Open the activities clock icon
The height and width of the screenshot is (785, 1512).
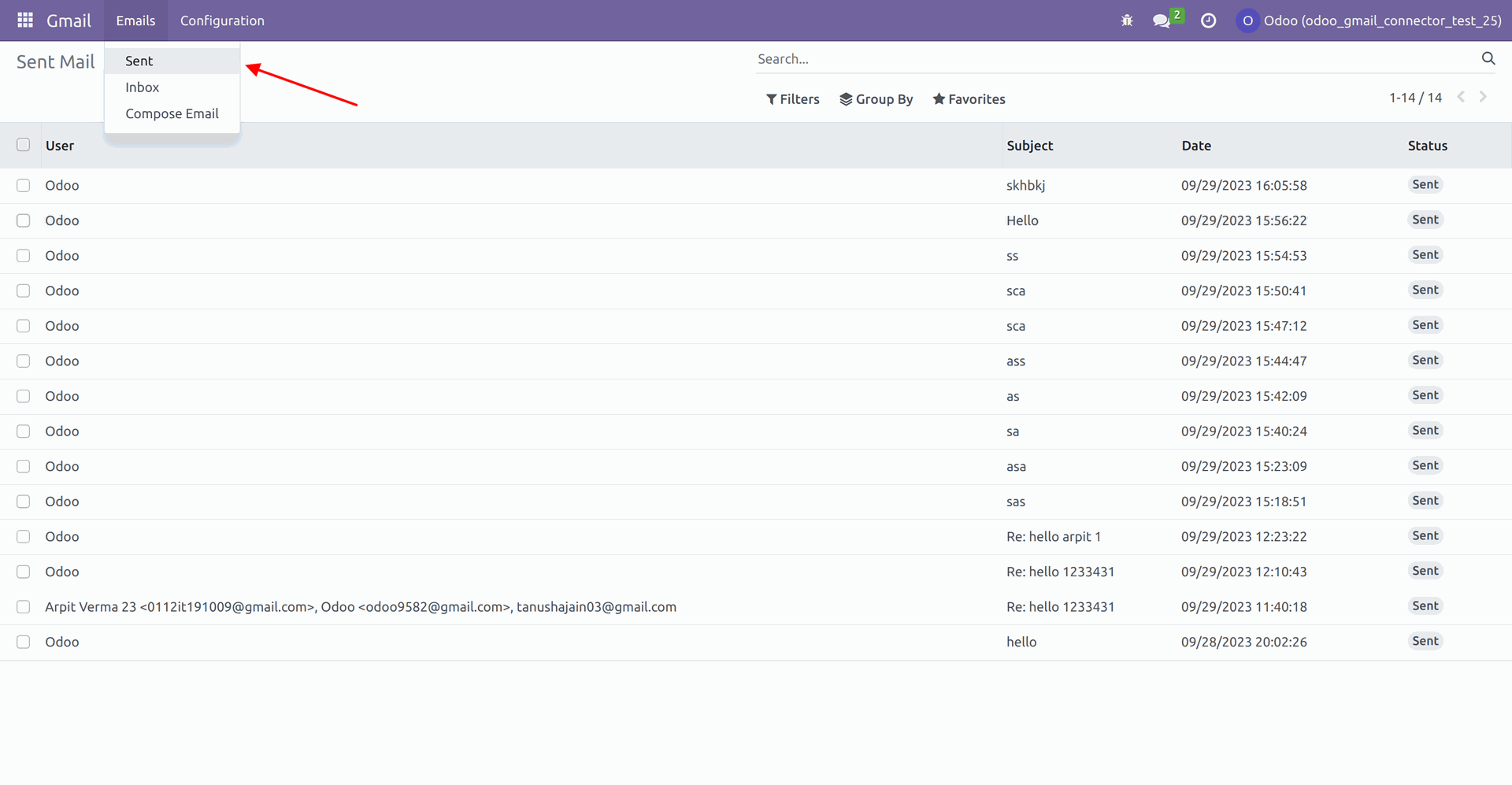point(1208,20)
